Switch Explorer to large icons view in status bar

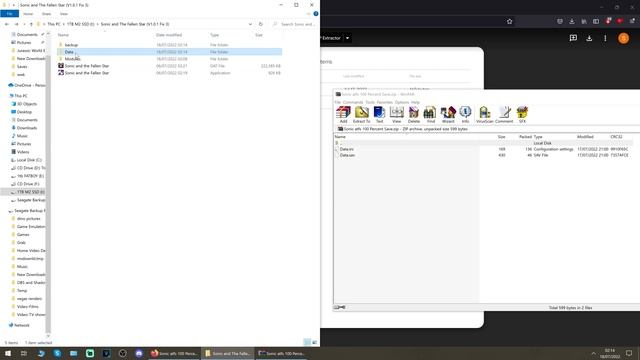click(314, 342)
